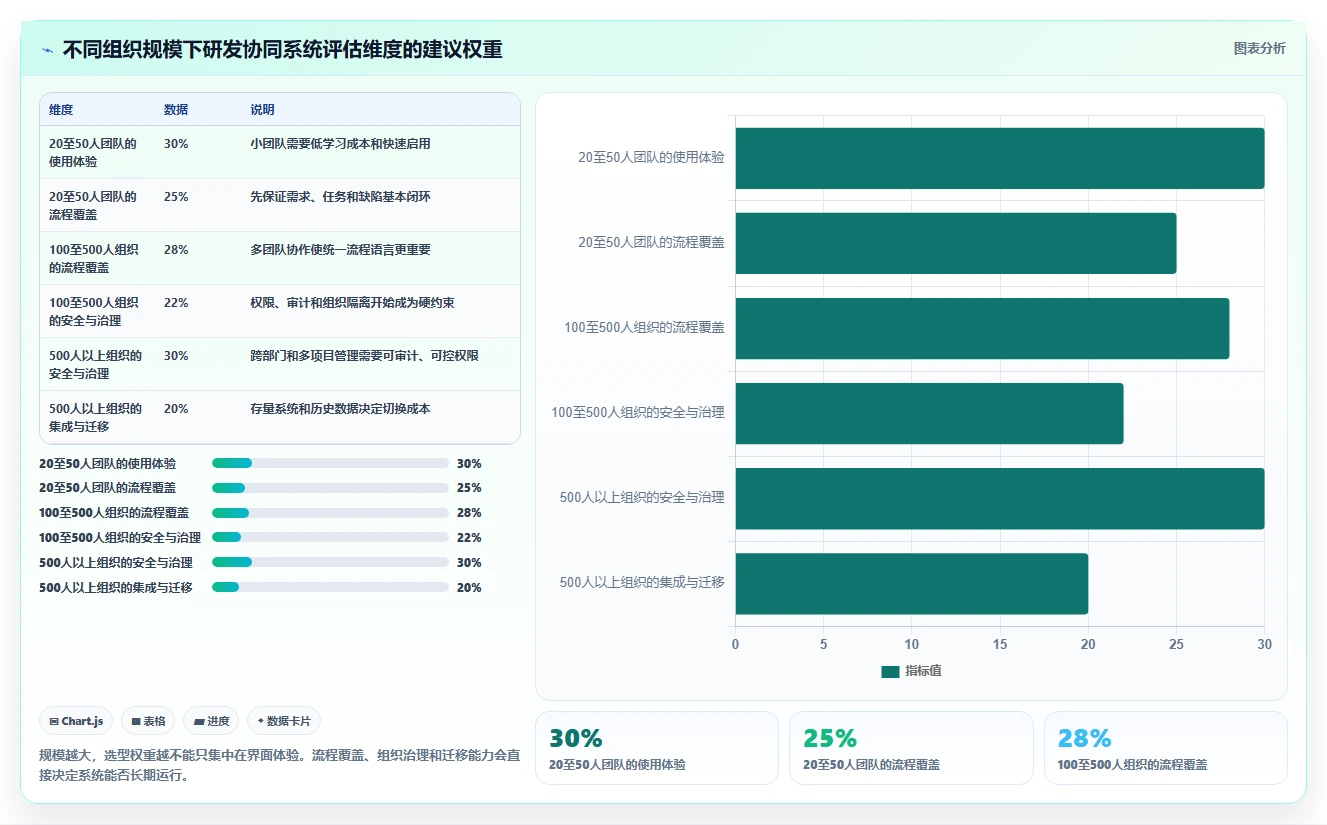
Task: Open the 25% 流程覆盖 data card
Action: (x=911, y=748)
